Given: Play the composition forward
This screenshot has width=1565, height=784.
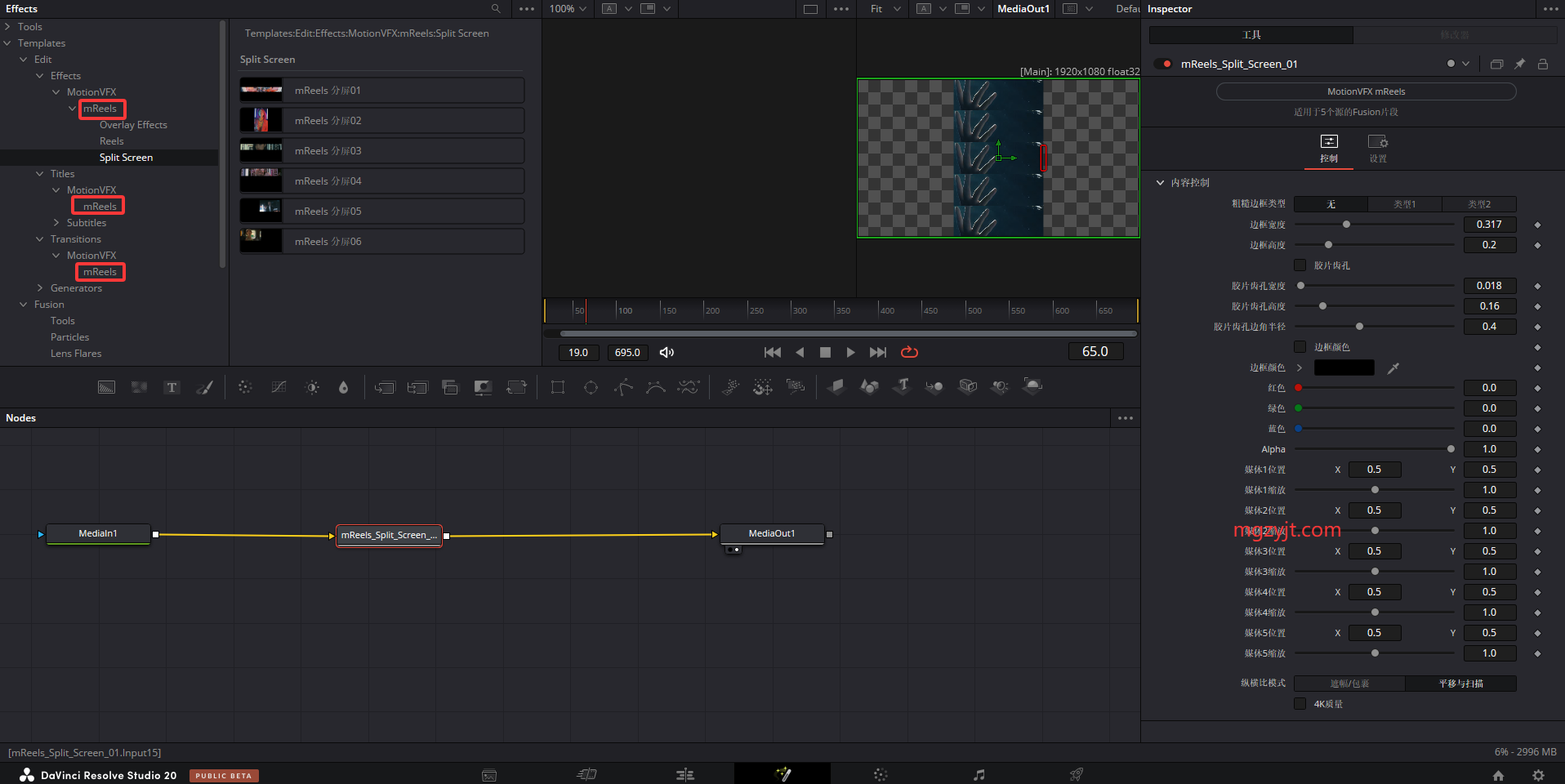Looking at the screenshot, I should [x=850, y=352].
